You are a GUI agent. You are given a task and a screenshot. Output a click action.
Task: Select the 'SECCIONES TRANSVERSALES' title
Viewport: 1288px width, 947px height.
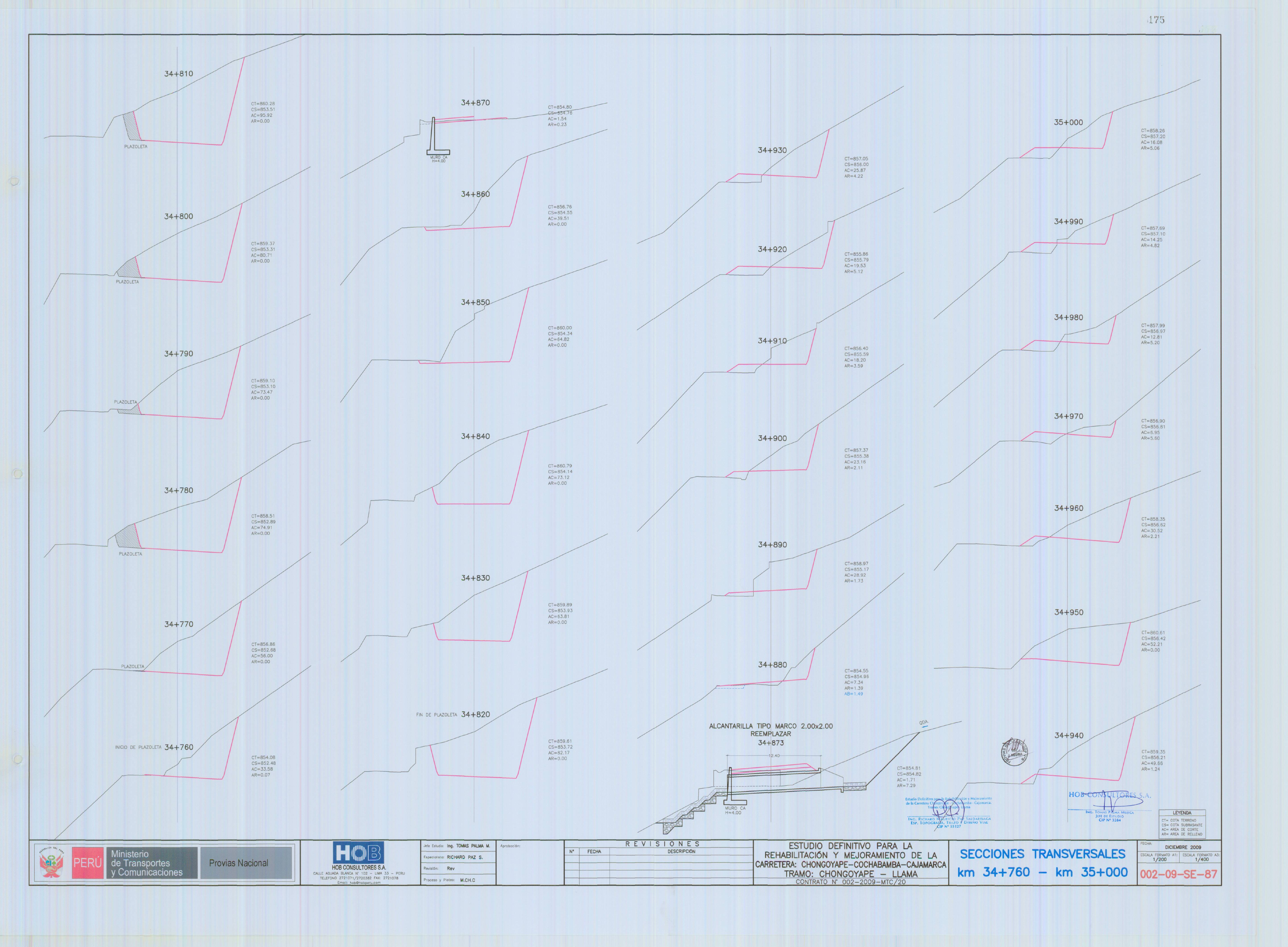click(1043, 854)
